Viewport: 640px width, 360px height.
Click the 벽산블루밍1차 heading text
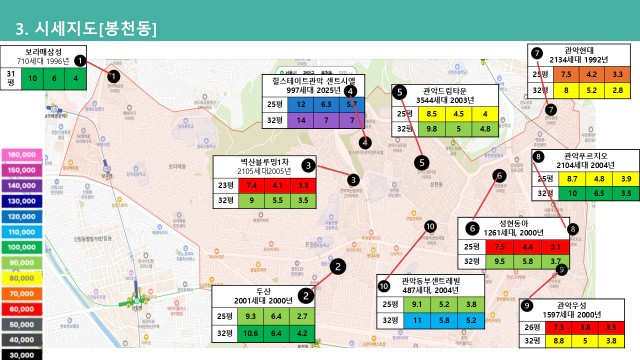[x=264, y=162]
